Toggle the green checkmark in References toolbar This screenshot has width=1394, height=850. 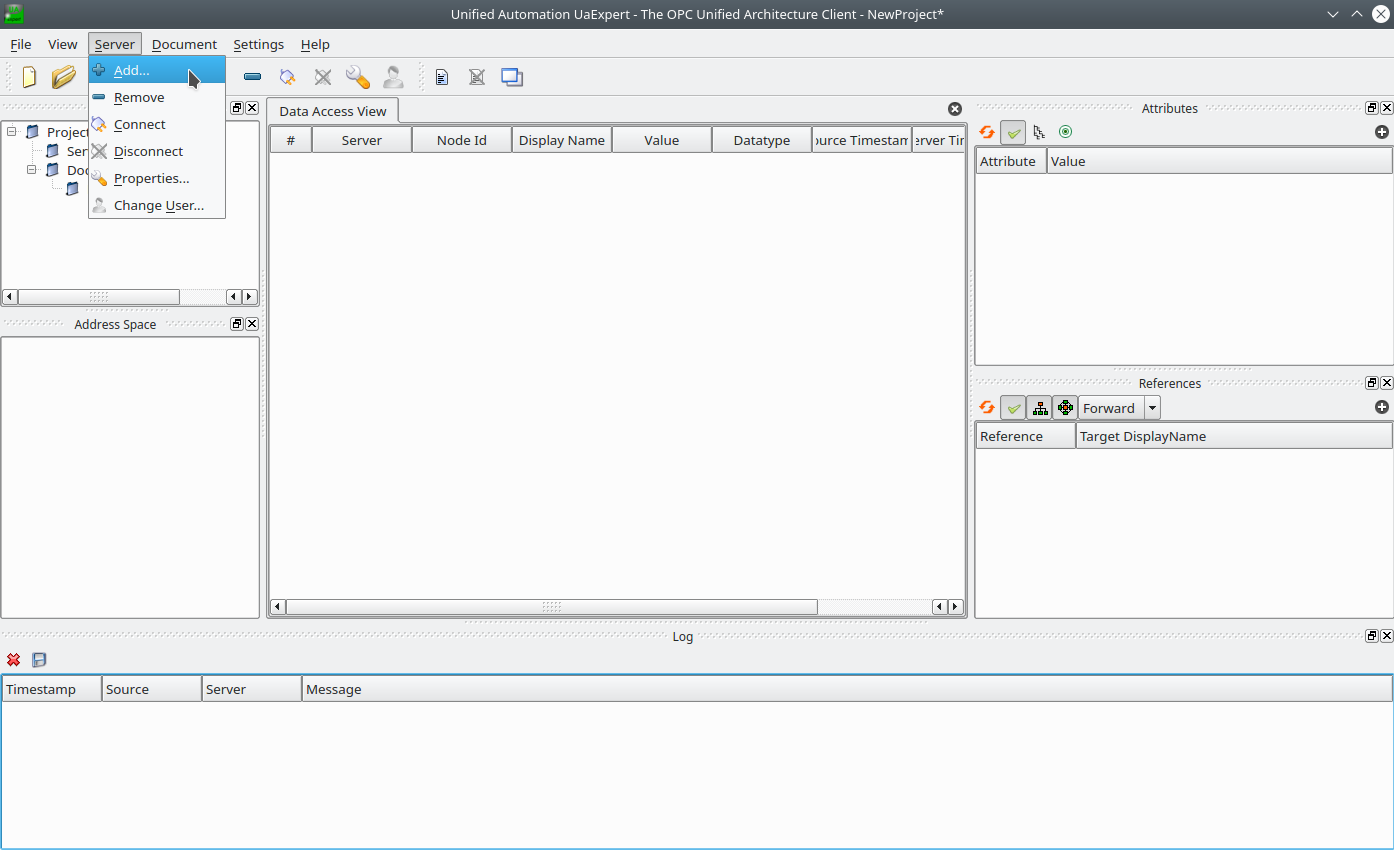click(x=1013, y=408)
